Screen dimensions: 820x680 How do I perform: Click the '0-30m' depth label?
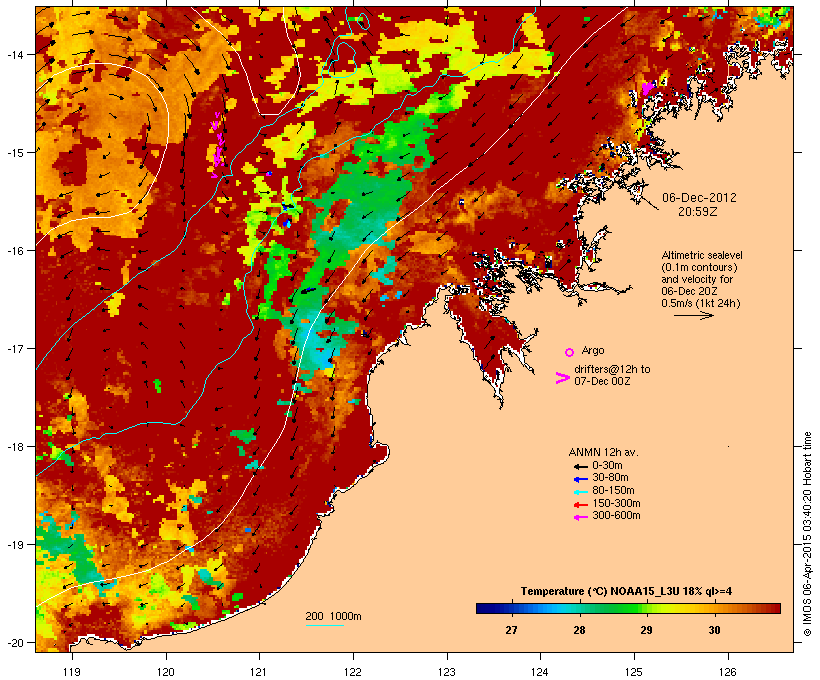(x=607, y=466)
